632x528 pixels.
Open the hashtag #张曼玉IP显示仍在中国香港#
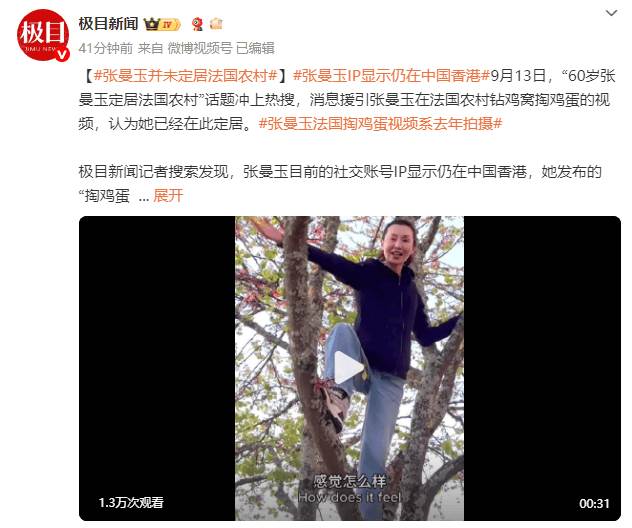tap(391, 75)
